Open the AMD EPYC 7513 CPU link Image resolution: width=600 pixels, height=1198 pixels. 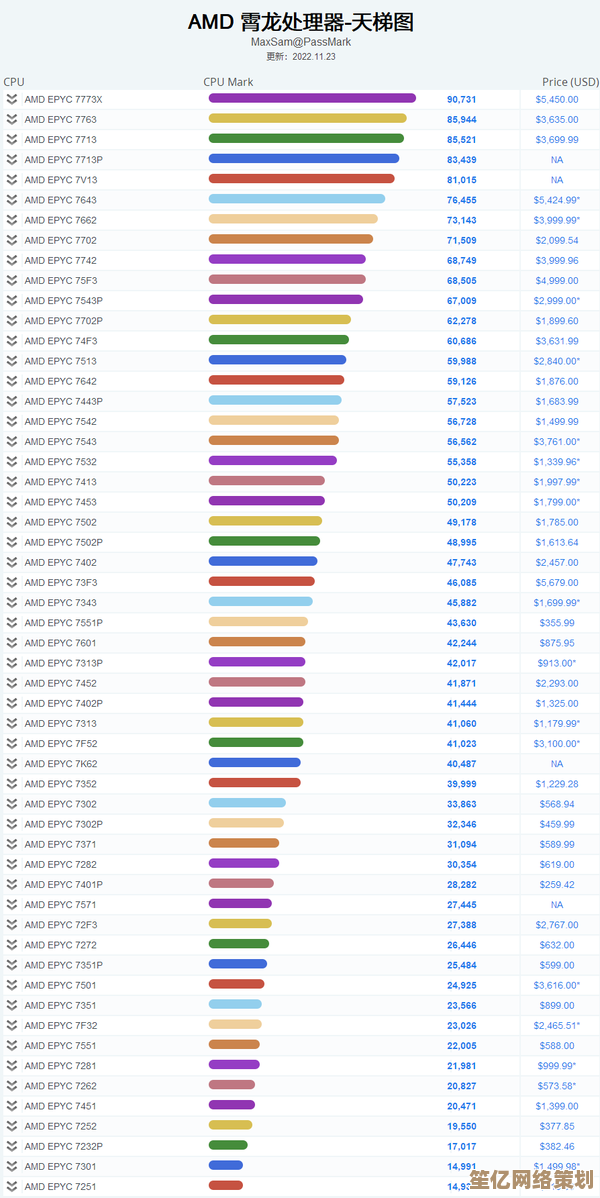click(60, 361)
